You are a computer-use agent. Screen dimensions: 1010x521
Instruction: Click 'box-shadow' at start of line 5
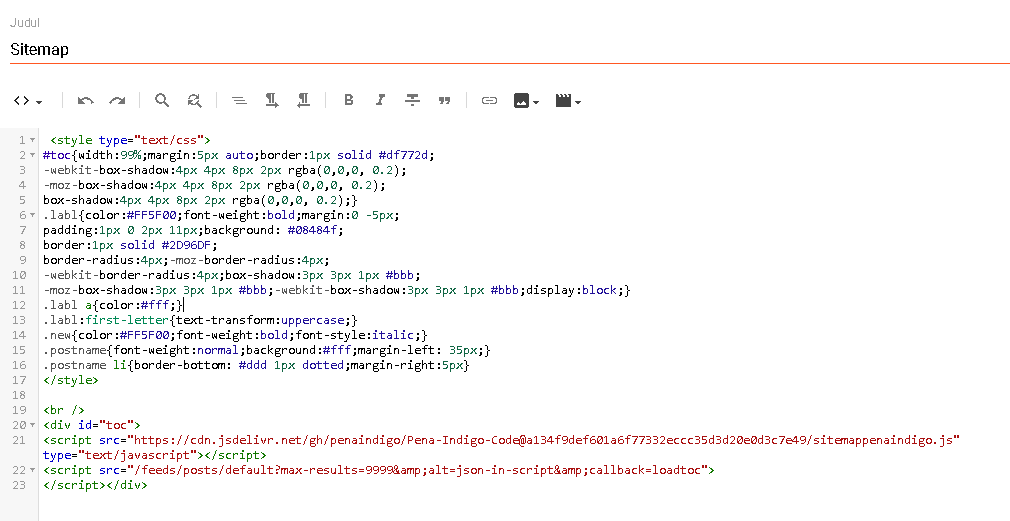click(79, 200)
